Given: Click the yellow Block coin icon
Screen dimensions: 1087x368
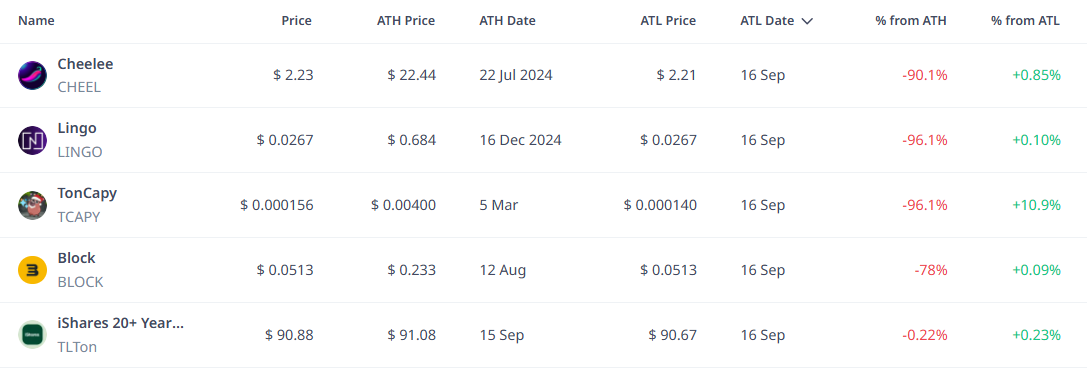Looking at the screenshot, I should coord(32,270).
